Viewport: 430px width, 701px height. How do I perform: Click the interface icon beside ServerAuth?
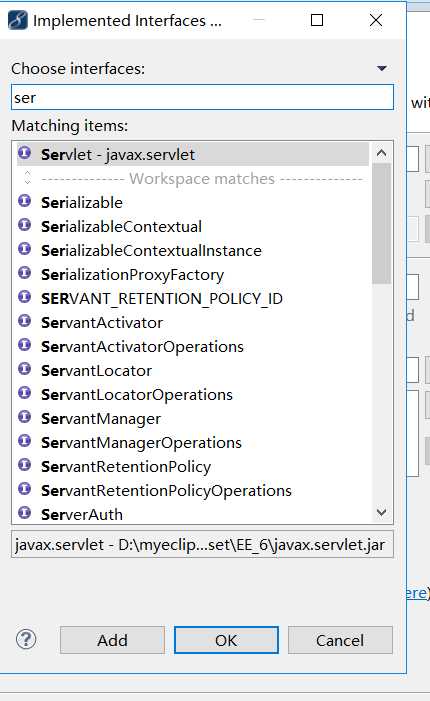coord(25,513)
